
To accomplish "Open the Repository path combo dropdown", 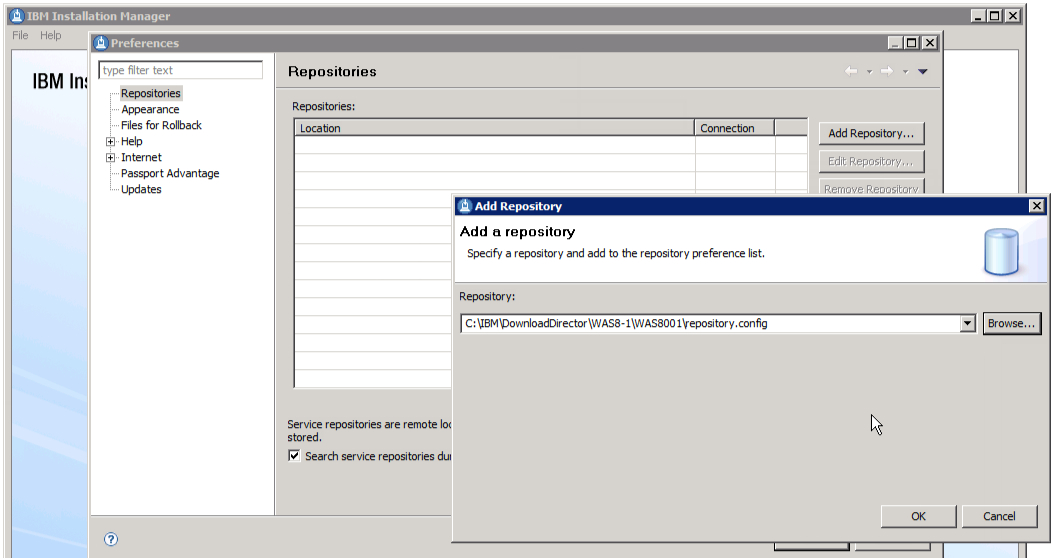I will click(968, 324).
